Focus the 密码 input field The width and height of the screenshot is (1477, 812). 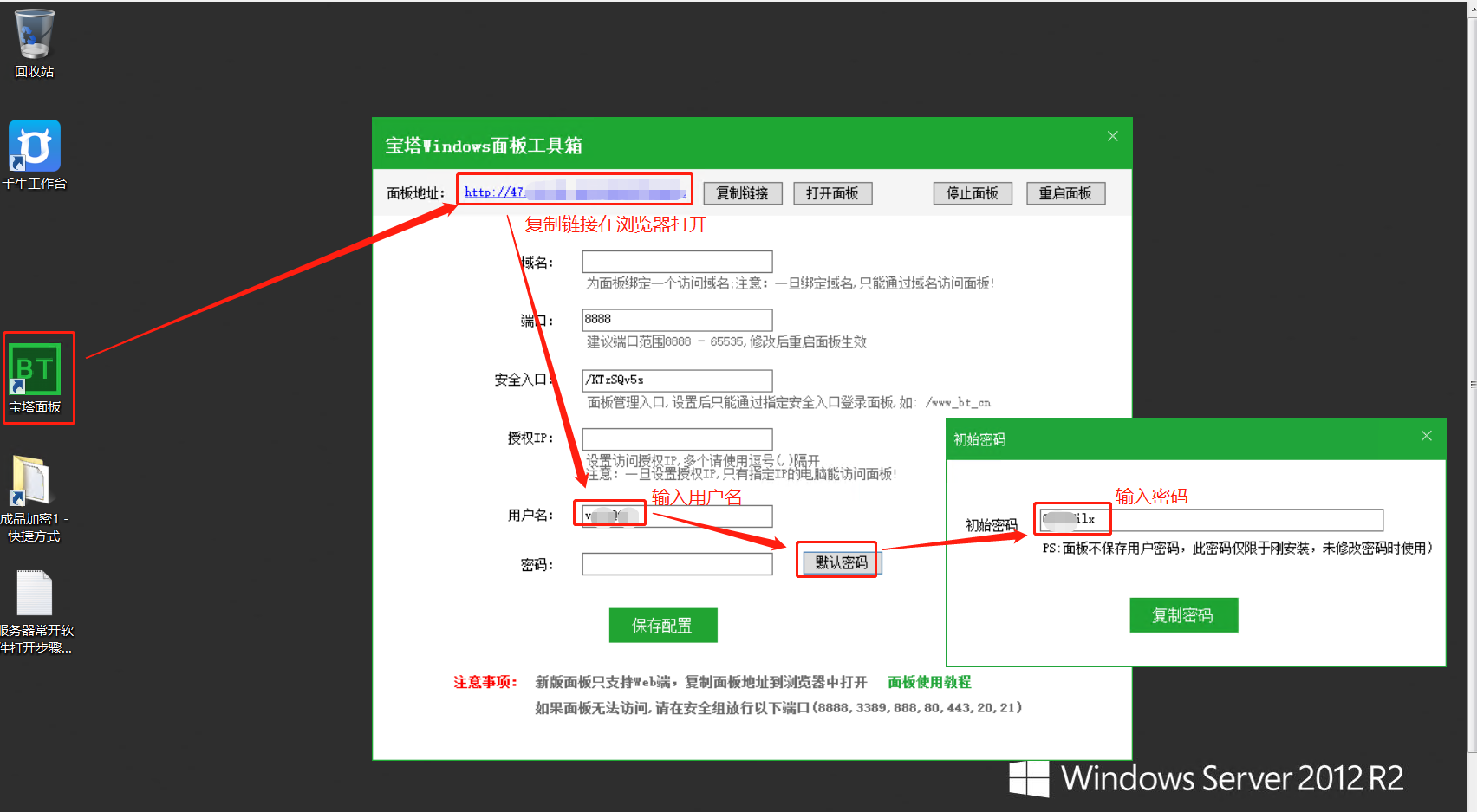(677, 564)
